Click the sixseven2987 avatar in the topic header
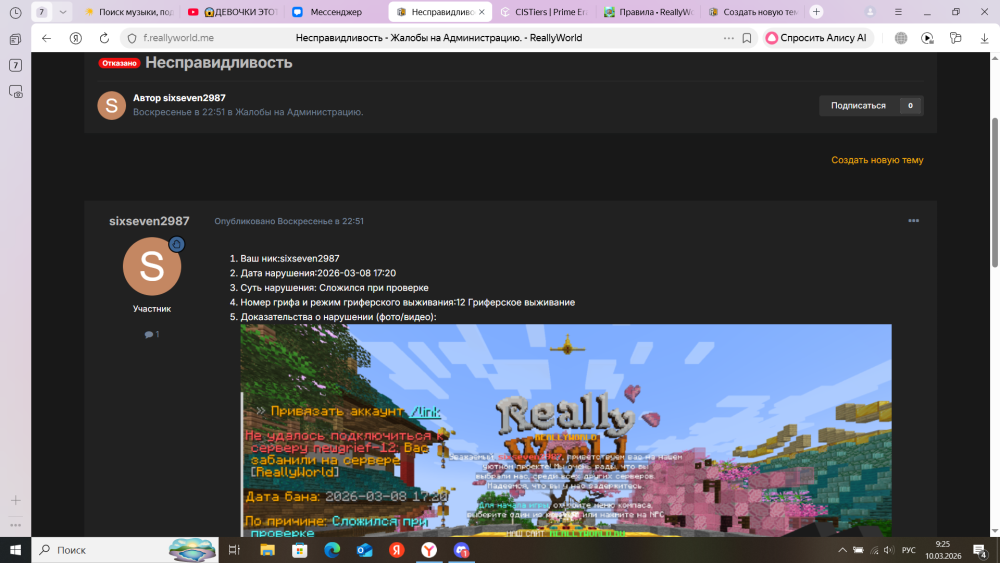1000x563 pixels. pos(111,105)
